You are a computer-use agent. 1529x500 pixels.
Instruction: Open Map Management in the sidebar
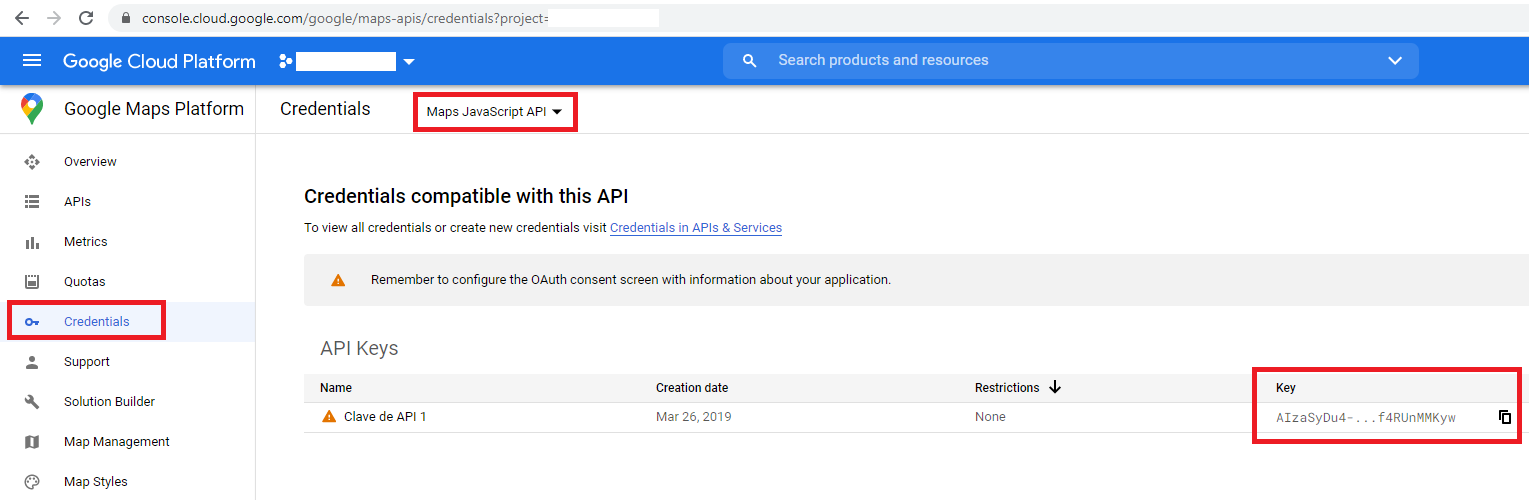click(117, 442)
